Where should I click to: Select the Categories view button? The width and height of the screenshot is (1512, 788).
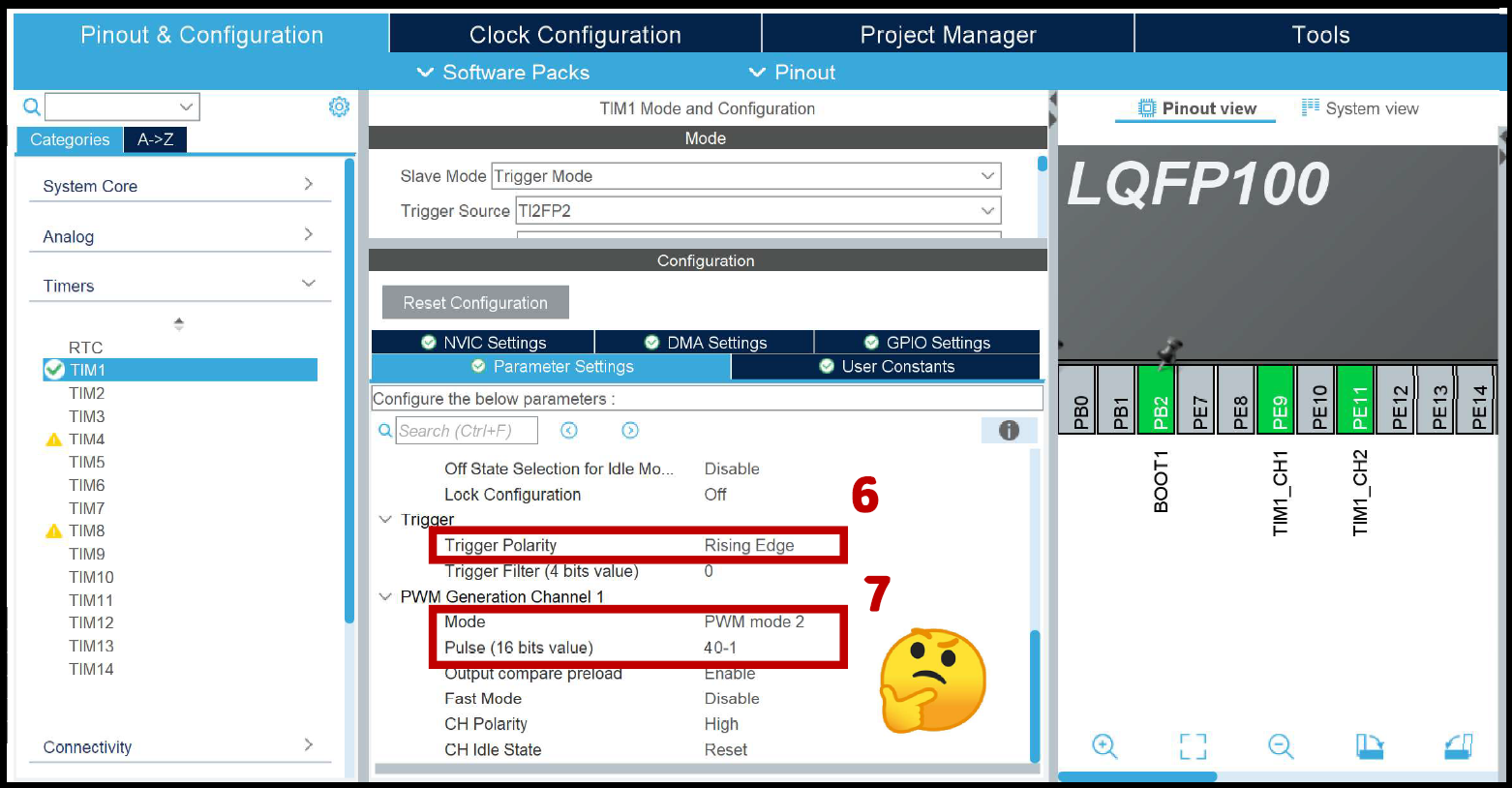pyautogui.click(x=70, y=139)
